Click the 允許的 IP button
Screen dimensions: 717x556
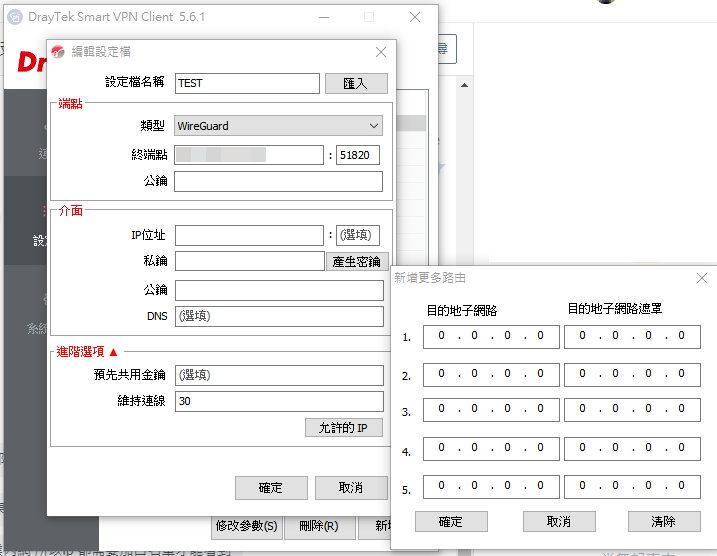point(344,428)
